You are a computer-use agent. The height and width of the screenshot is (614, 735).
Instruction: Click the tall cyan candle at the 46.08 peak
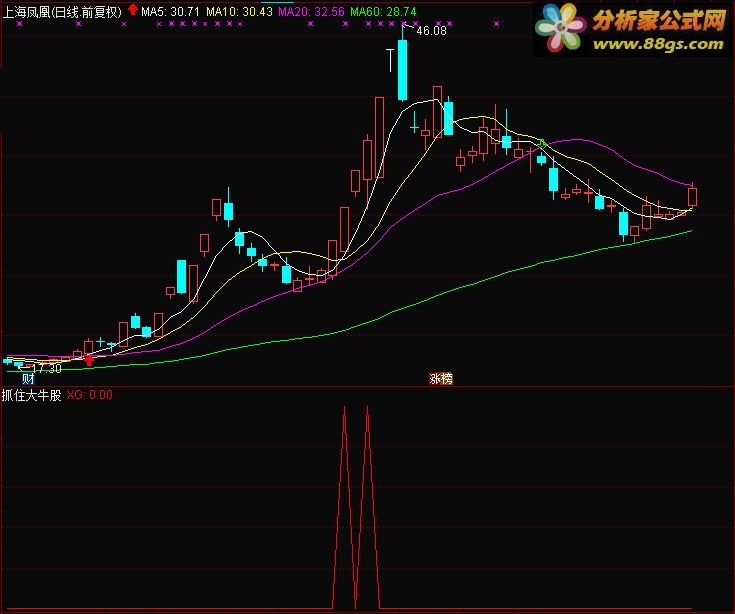402,70
